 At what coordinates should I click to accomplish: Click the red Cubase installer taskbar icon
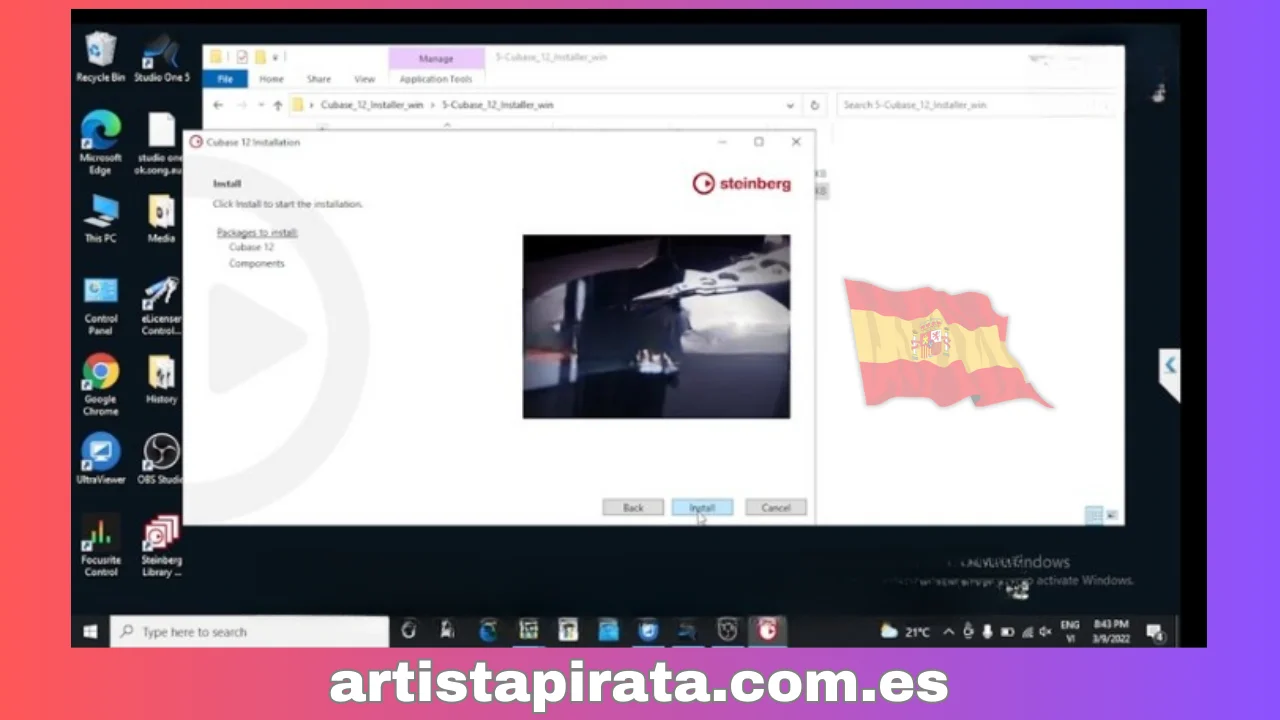(767, 631)
